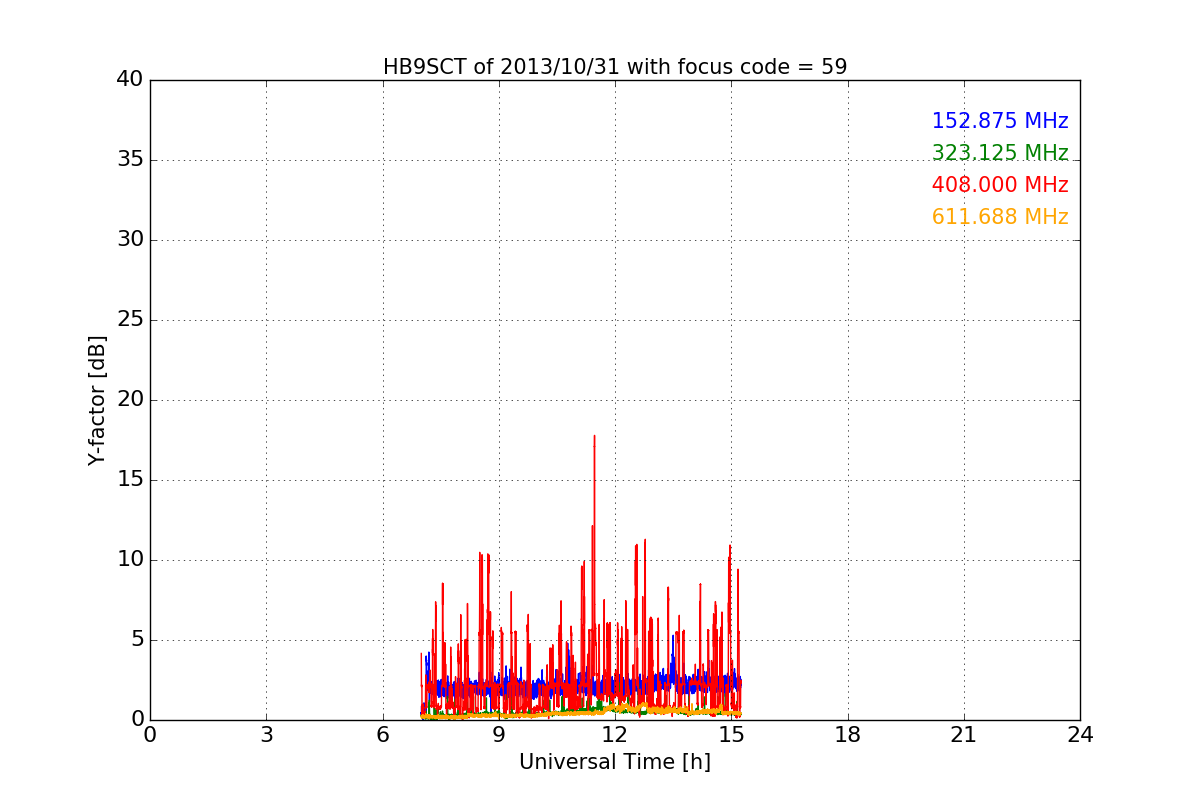Select the 611.688 MHz legend label
This screenshot has height=800, width=1200.
[1000, 217]
